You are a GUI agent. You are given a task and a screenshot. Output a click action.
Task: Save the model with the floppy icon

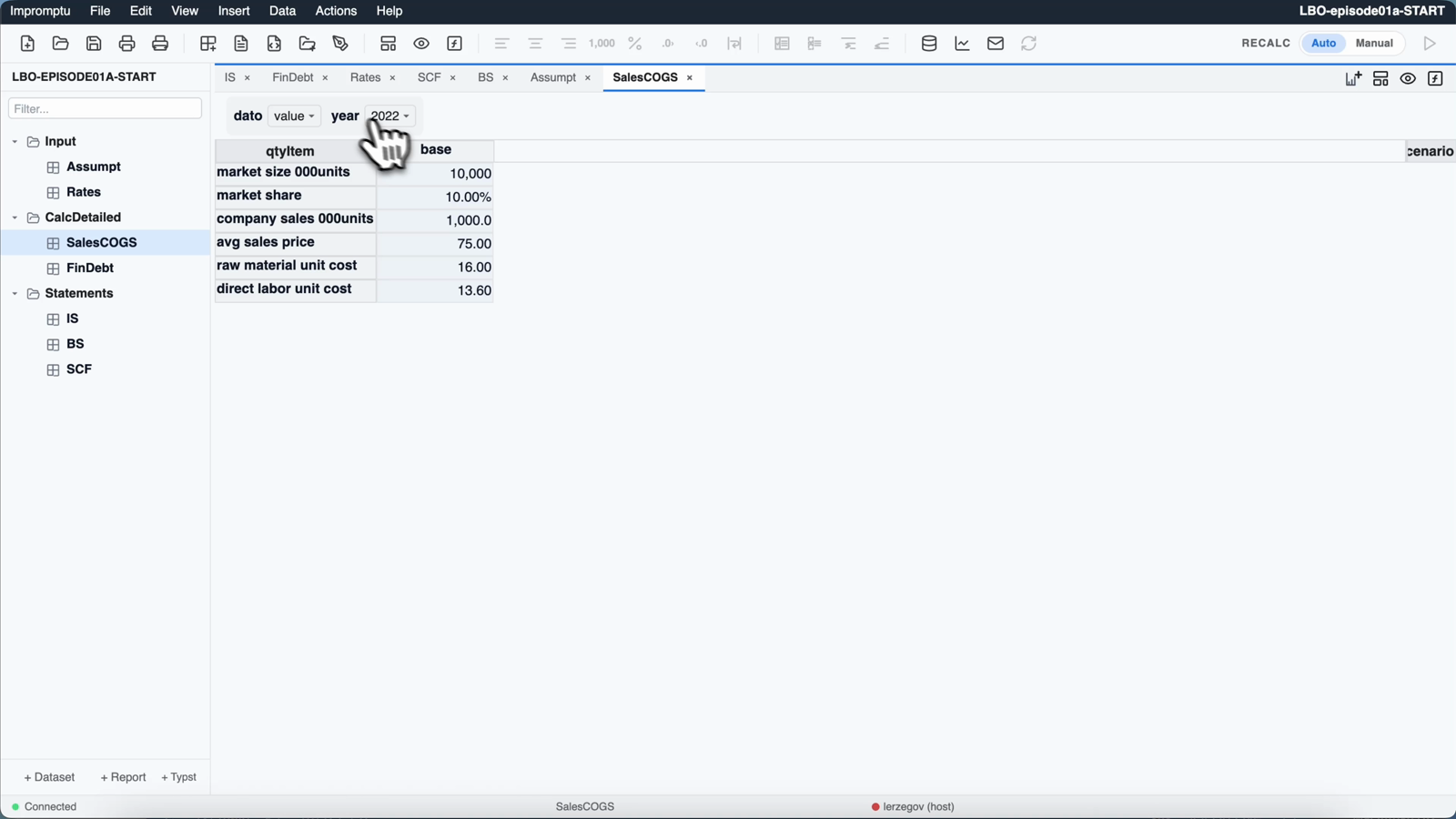point(94,44)
